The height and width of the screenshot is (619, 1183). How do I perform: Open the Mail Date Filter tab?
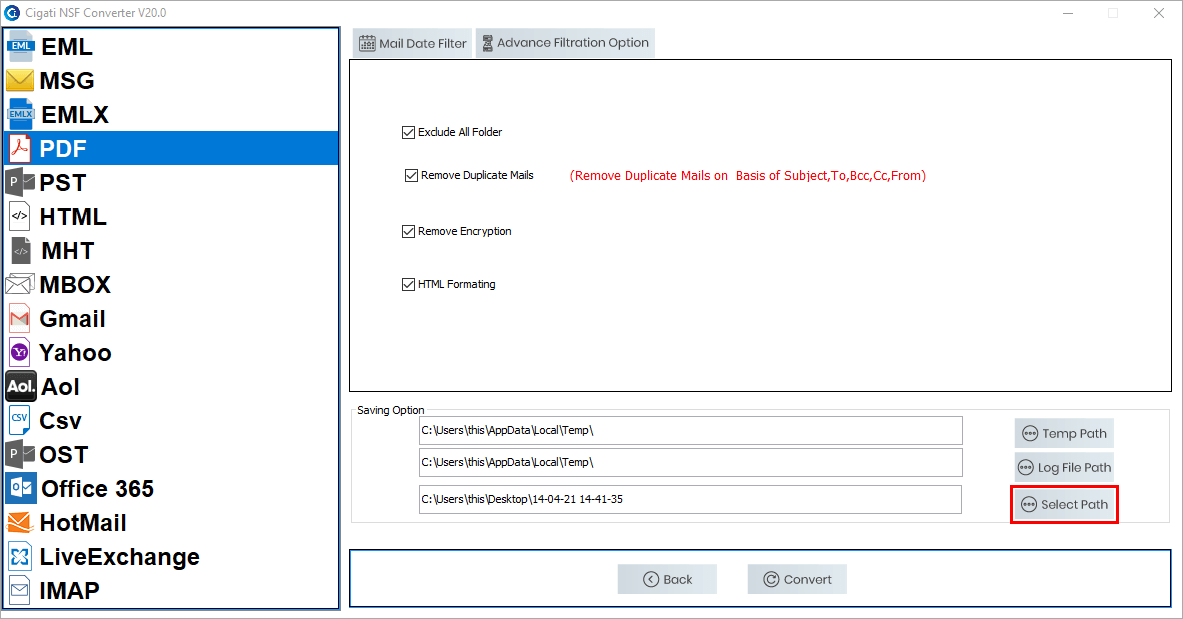[x=413, y=43]
